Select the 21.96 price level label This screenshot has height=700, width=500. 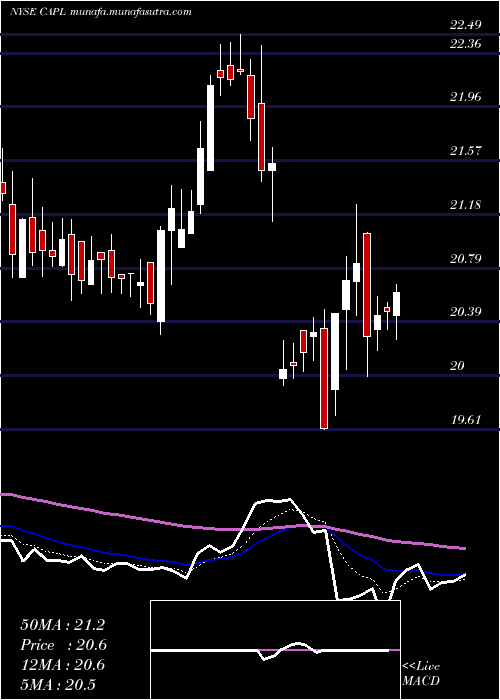466,96
